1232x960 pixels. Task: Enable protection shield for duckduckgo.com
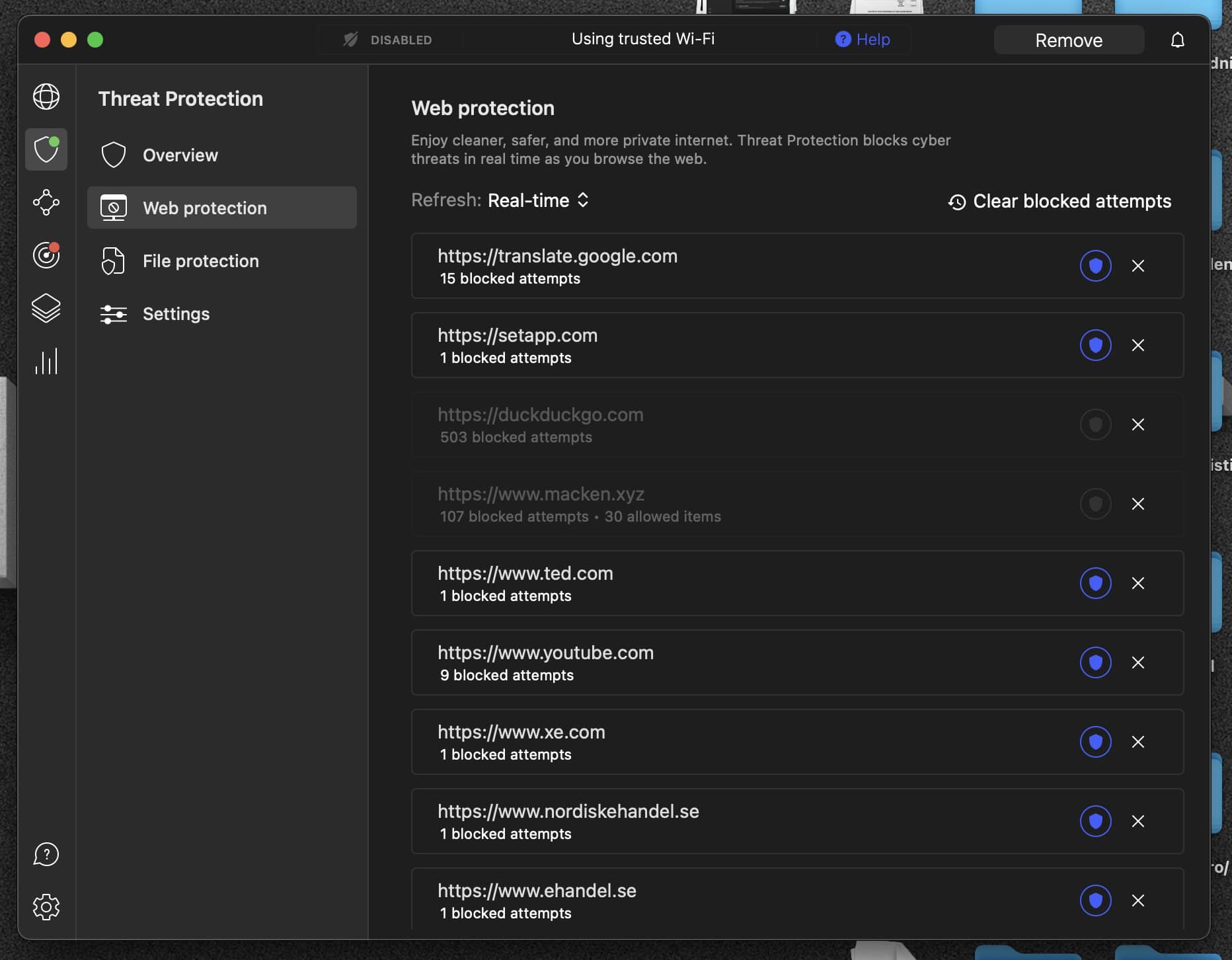[x=1096, y=424]
